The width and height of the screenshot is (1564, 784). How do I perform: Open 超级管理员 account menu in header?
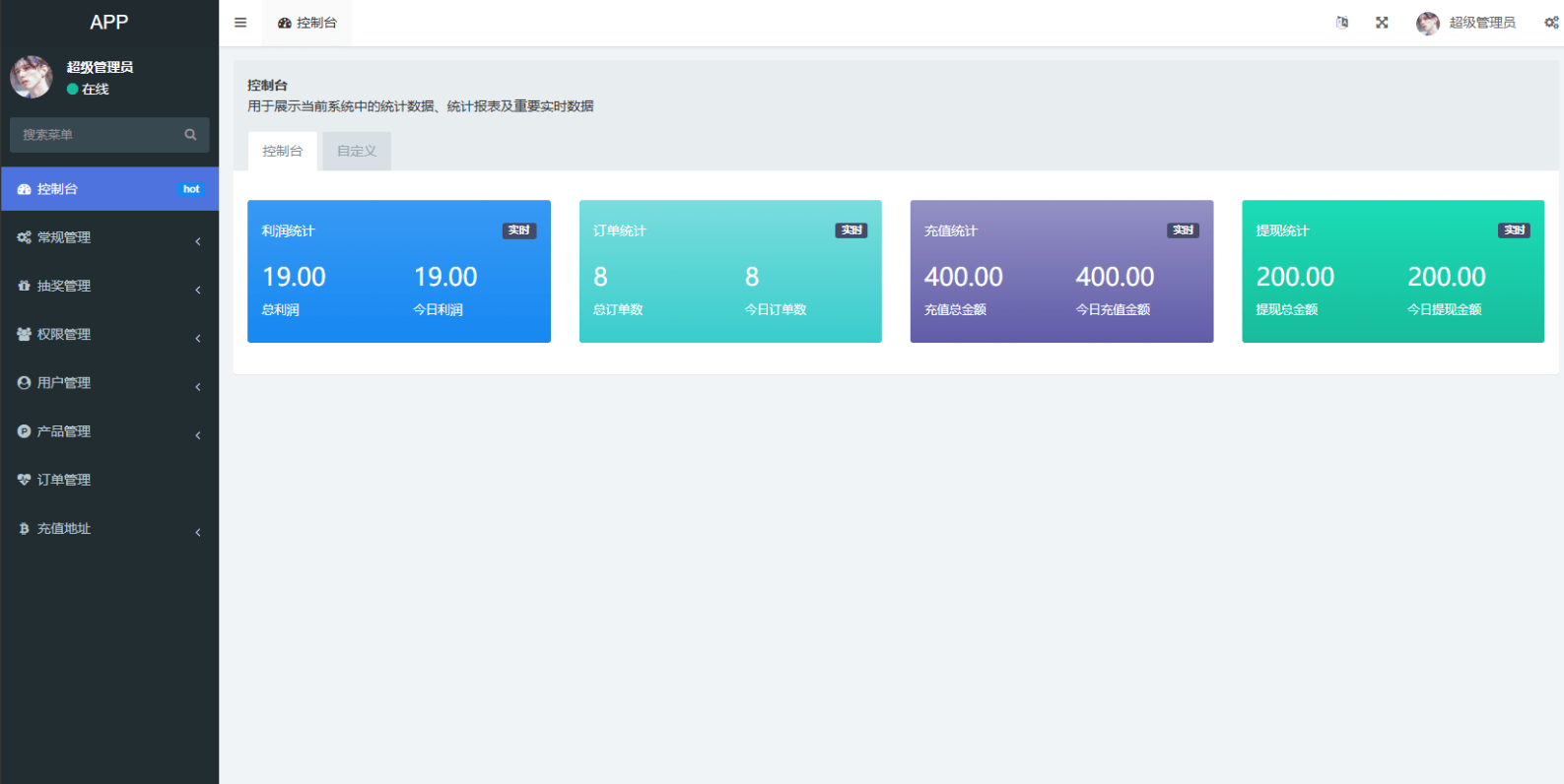click(x=1466, y=23)
